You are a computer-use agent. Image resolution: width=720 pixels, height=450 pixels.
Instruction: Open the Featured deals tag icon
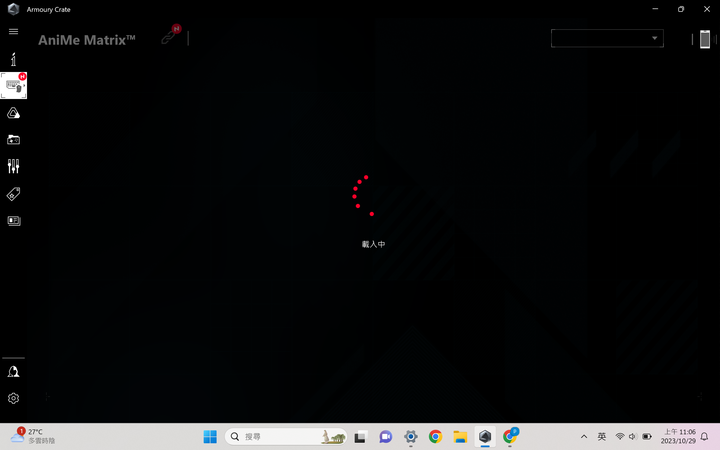(x=13, y=194)
